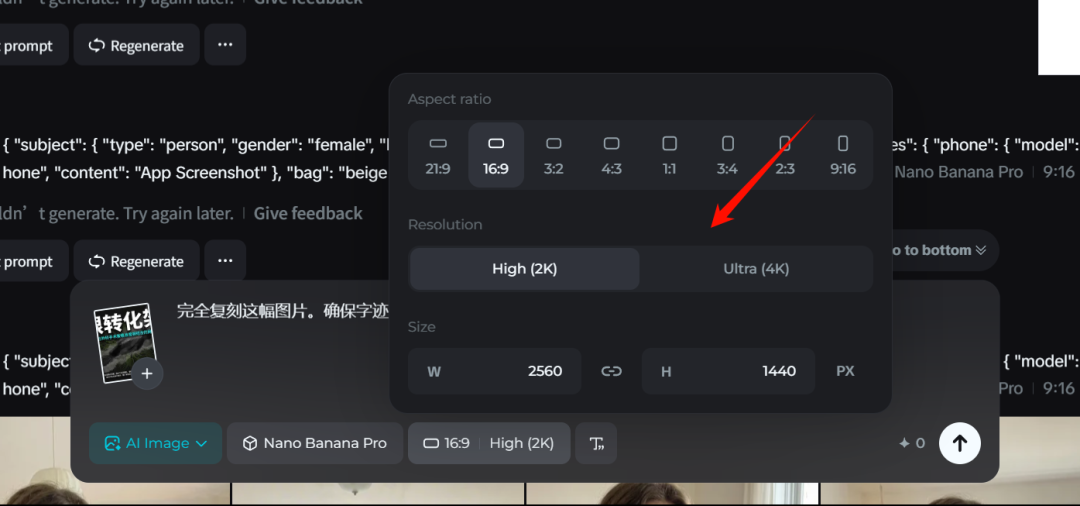Choose the 3:4 portrait aspect ratio
1080x506 pixels.
(727, 156)
